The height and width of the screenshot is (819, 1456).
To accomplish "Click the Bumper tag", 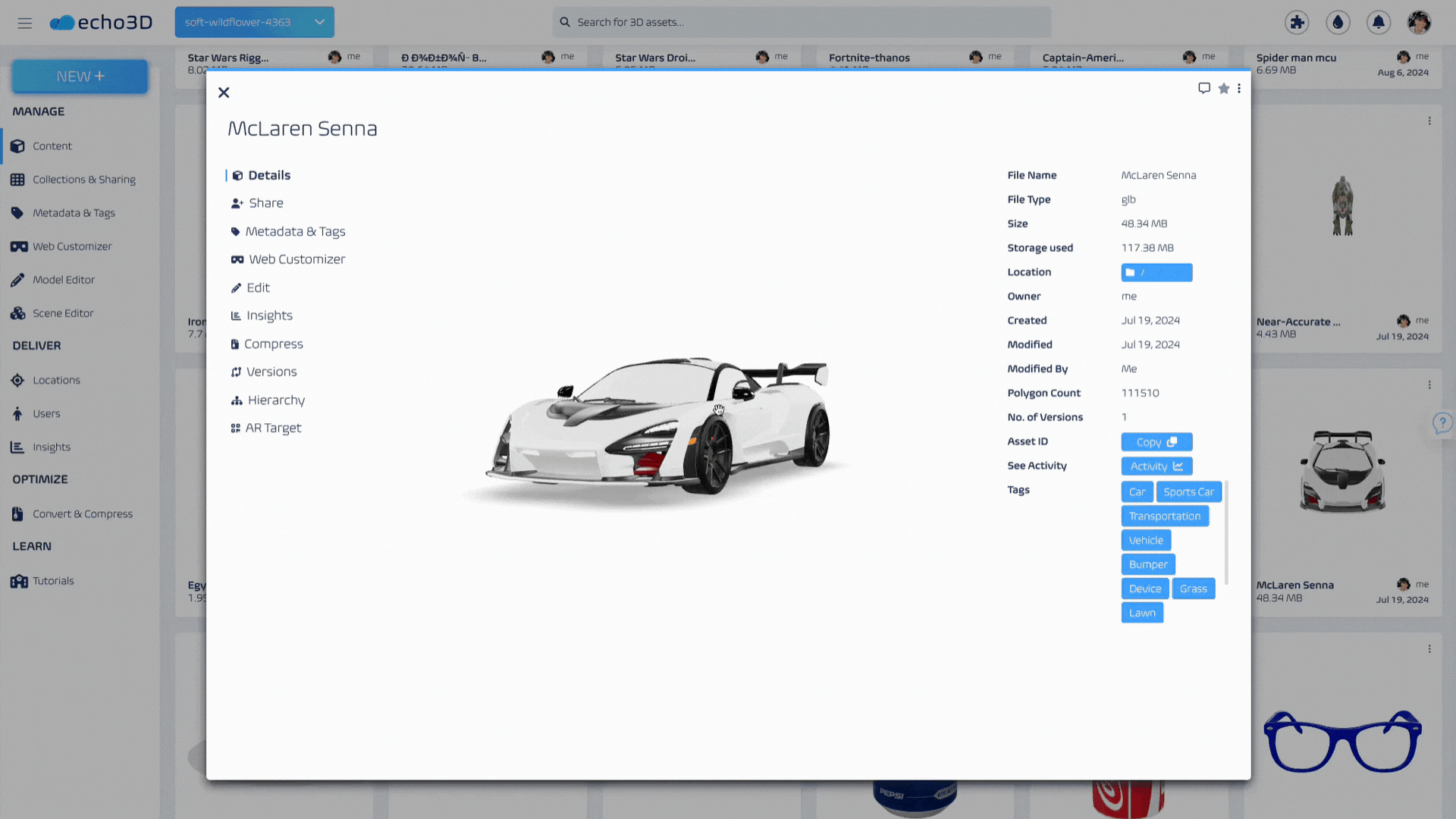I will [x=1148, y=565].
